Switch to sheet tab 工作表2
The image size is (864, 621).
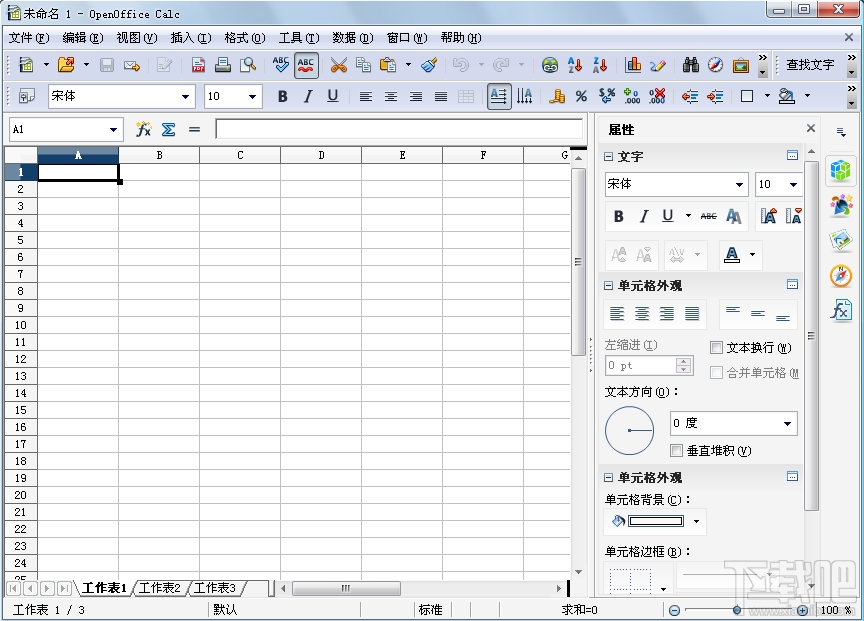[x=161, y=588]
